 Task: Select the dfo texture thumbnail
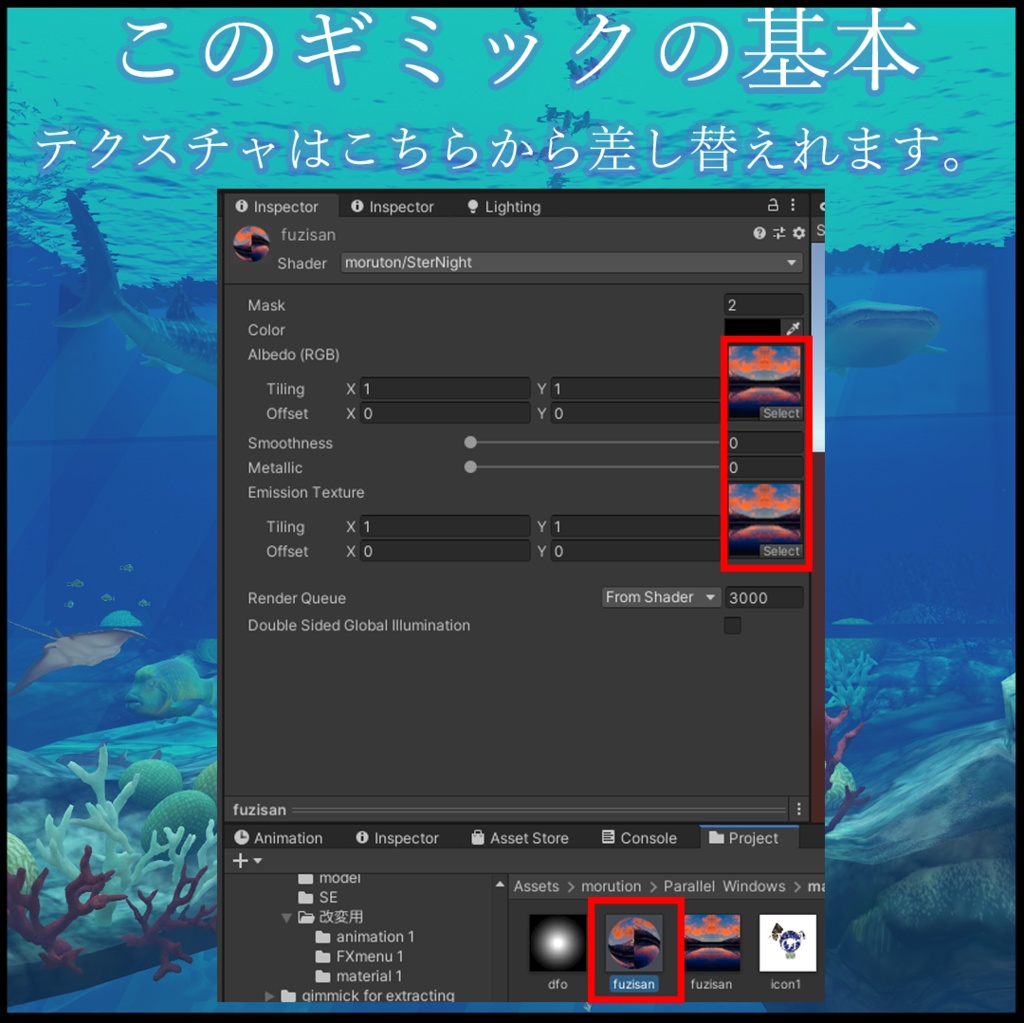click(x=557, y=944)
